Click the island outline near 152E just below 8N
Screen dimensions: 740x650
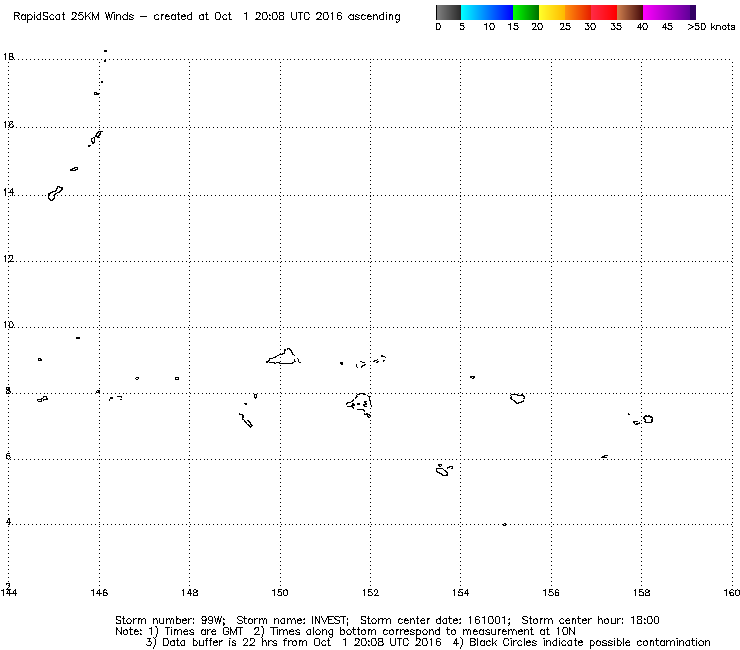360,405
